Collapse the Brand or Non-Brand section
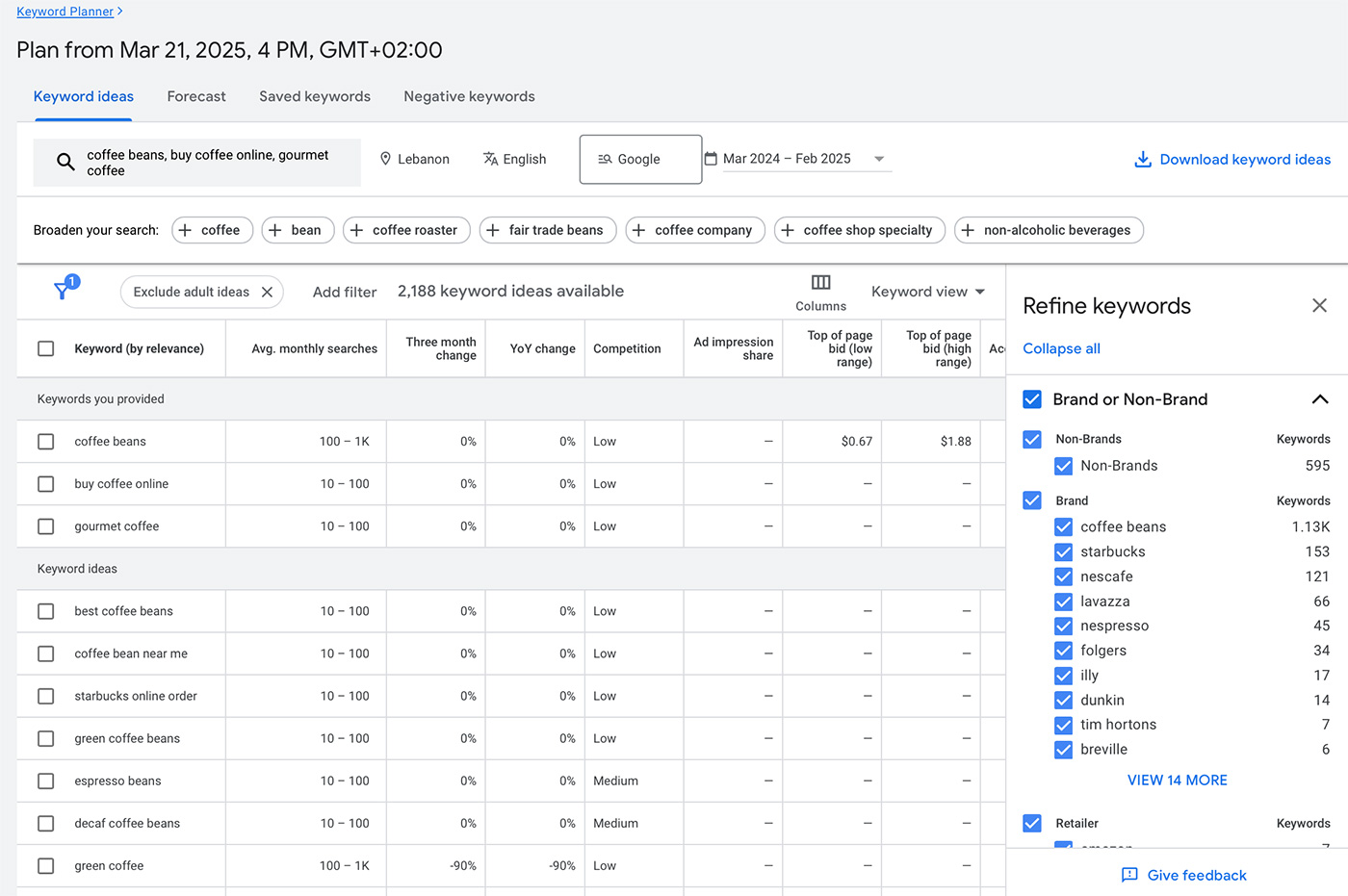1348x896 pixels. pos(1320,399)
